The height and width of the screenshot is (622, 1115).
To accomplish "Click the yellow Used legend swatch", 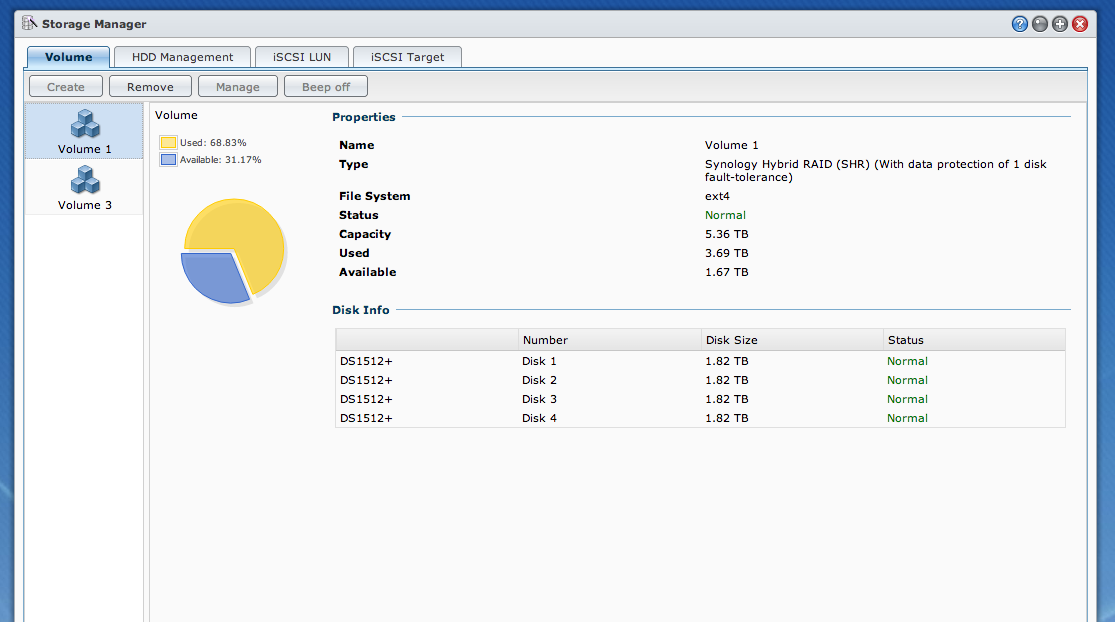I will pyautogui.click(x=168, y=142).
